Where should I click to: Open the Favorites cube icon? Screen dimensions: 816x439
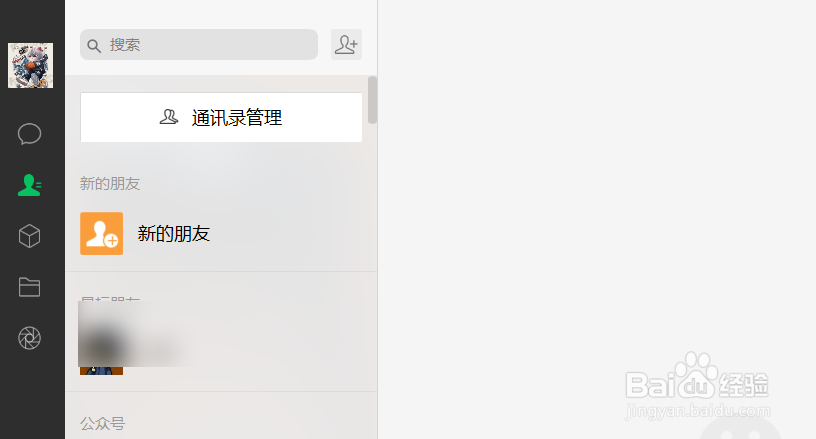coord(29,236)
